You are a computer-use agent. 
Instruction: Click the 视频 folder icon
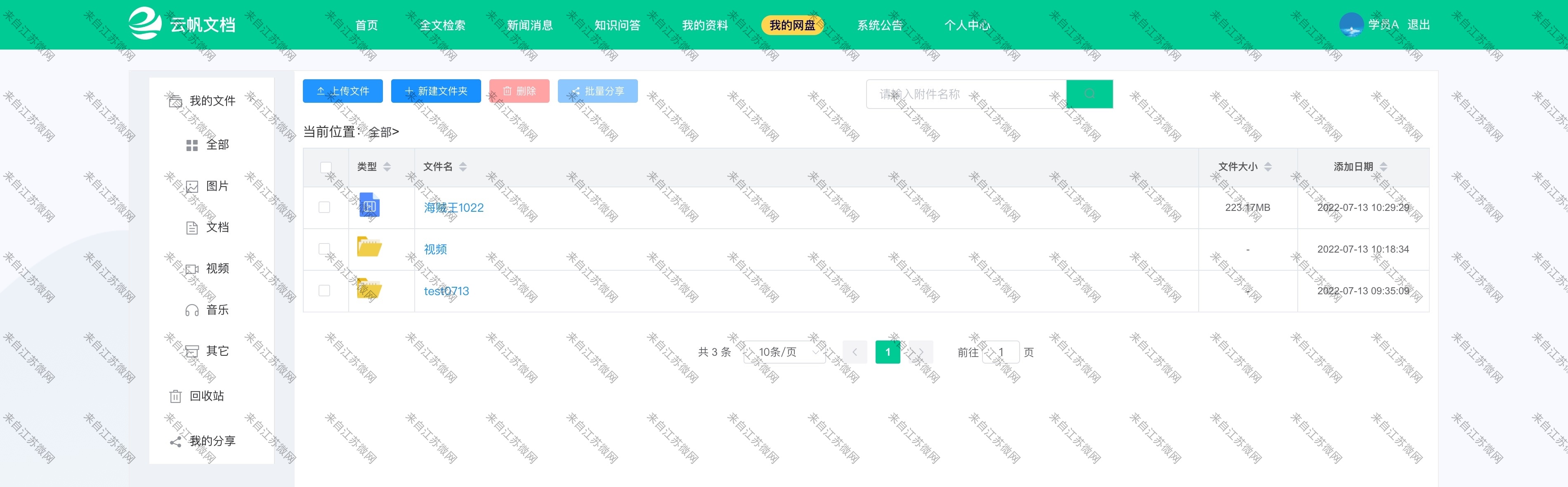pos(369,247)
